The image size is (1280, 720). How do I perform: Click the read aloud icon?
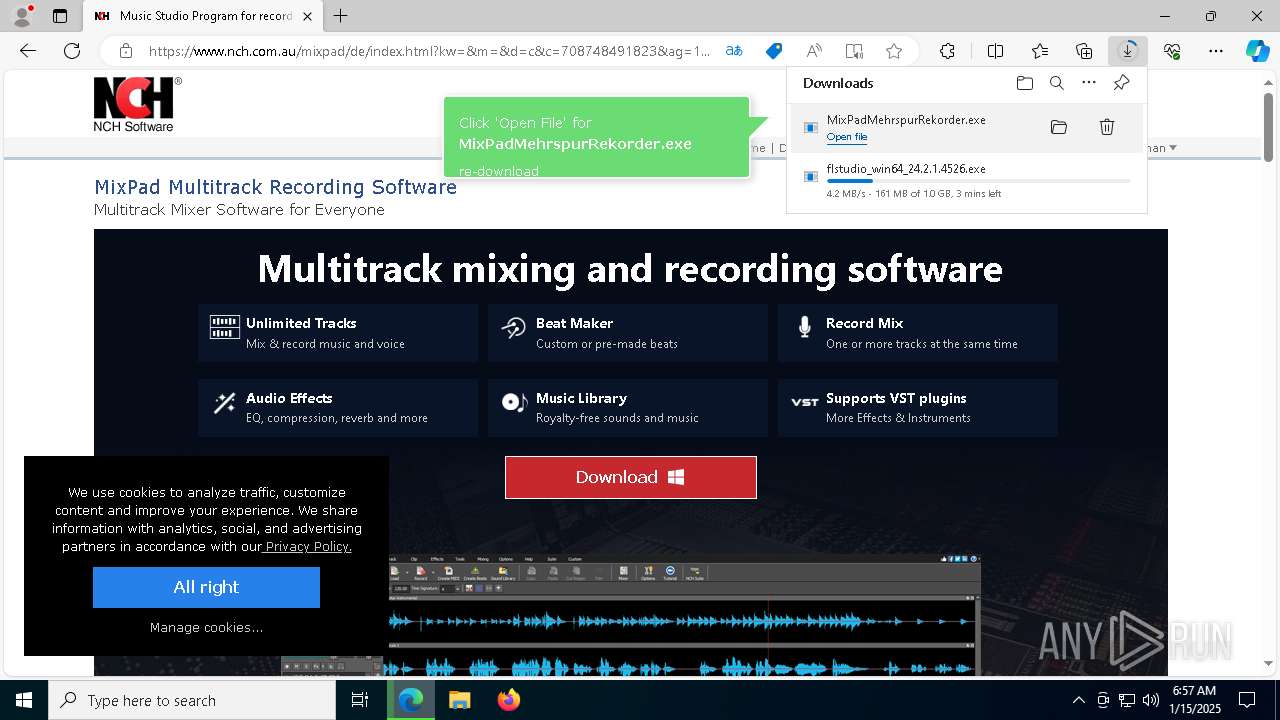[x=814, y=51]
